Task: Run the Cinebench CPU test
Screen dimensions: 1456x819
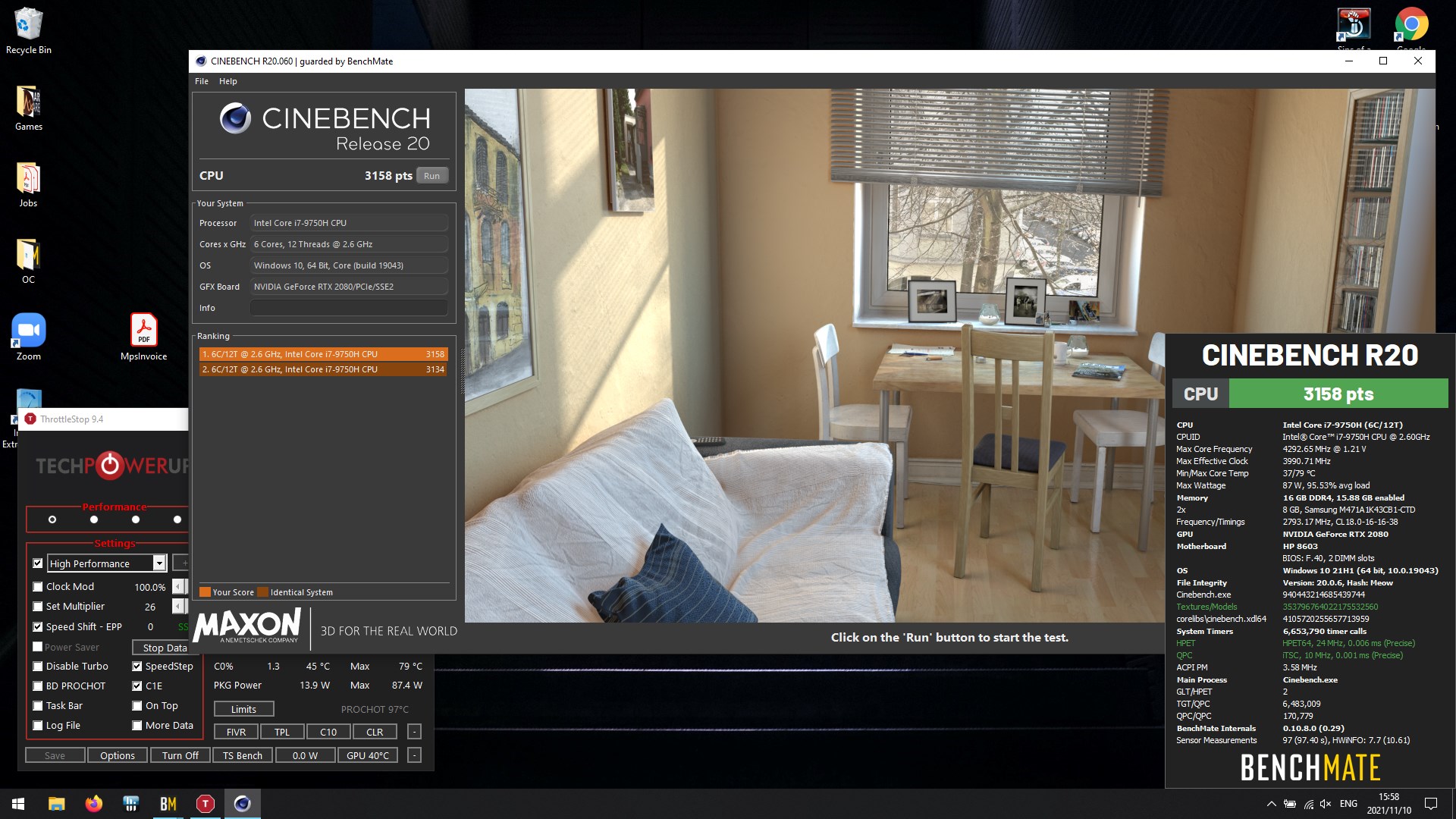Action: click(432, 176)
